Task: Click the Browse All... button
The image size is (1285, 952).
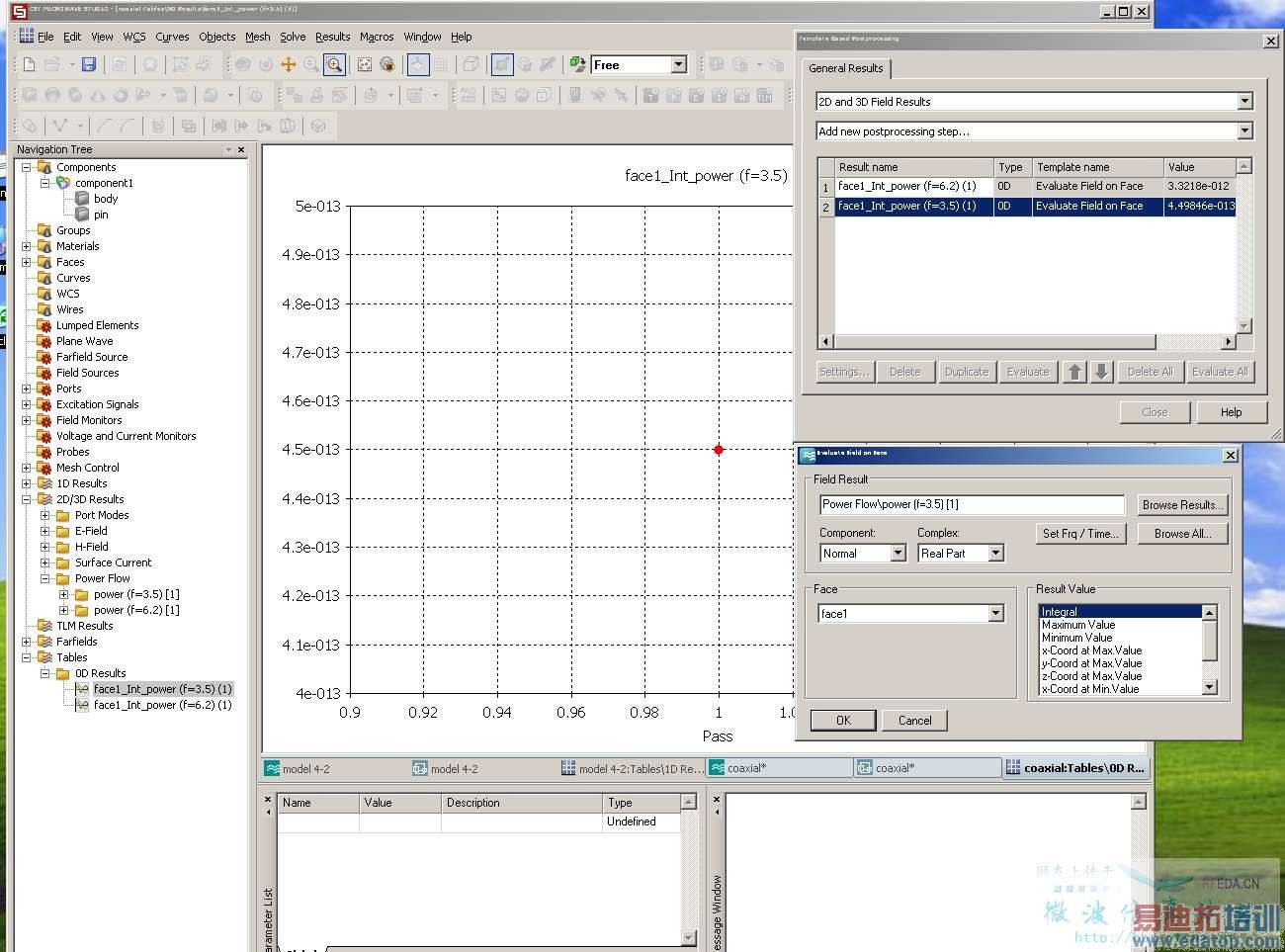Action: click(x=1182, y=533)
